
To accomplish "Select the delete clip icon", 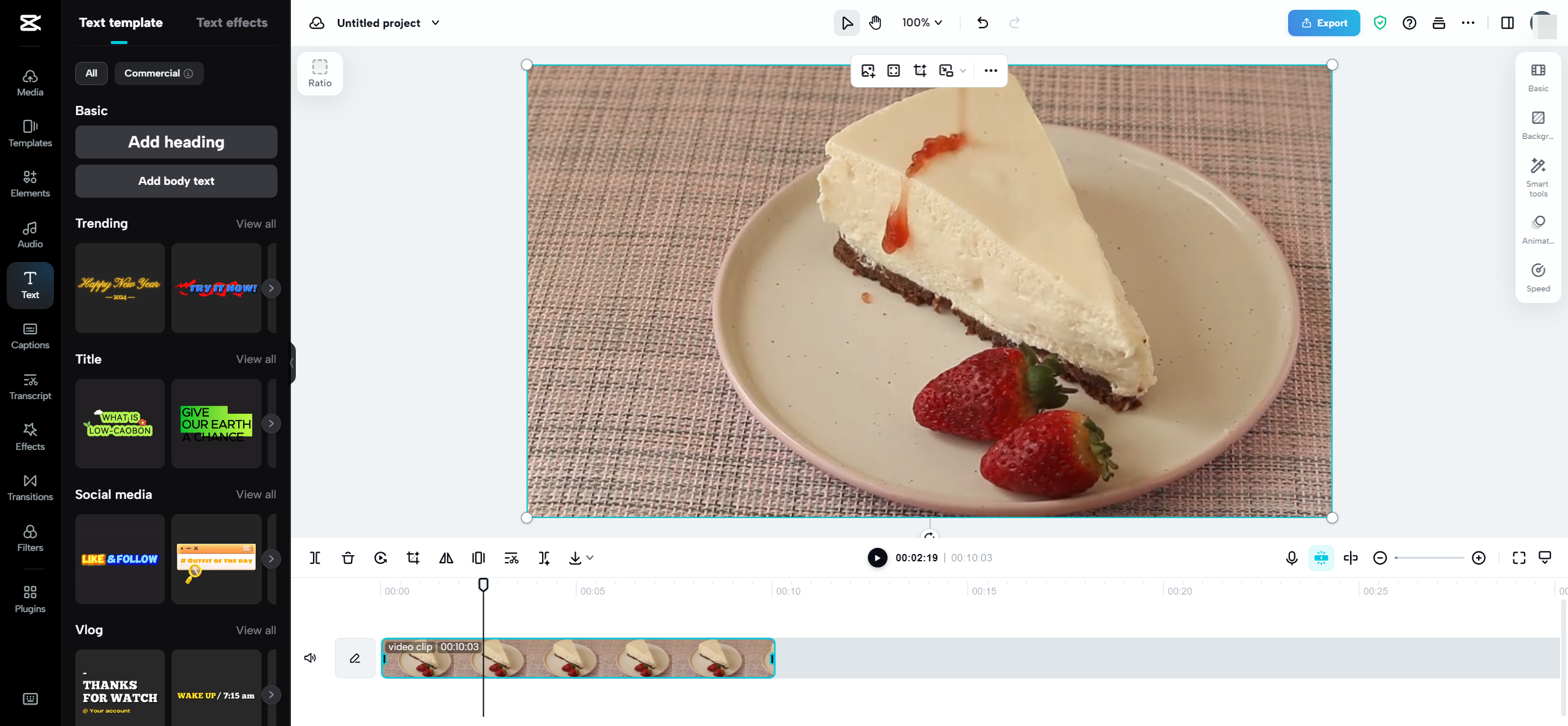I will coord(348,557).
